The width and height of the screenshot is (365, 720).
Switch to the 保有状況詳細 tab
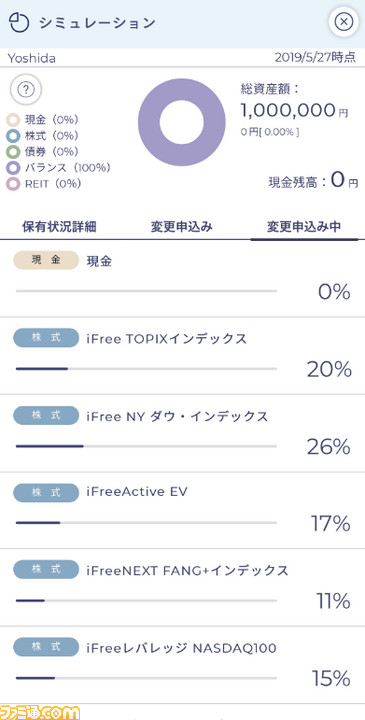(59, 227)
